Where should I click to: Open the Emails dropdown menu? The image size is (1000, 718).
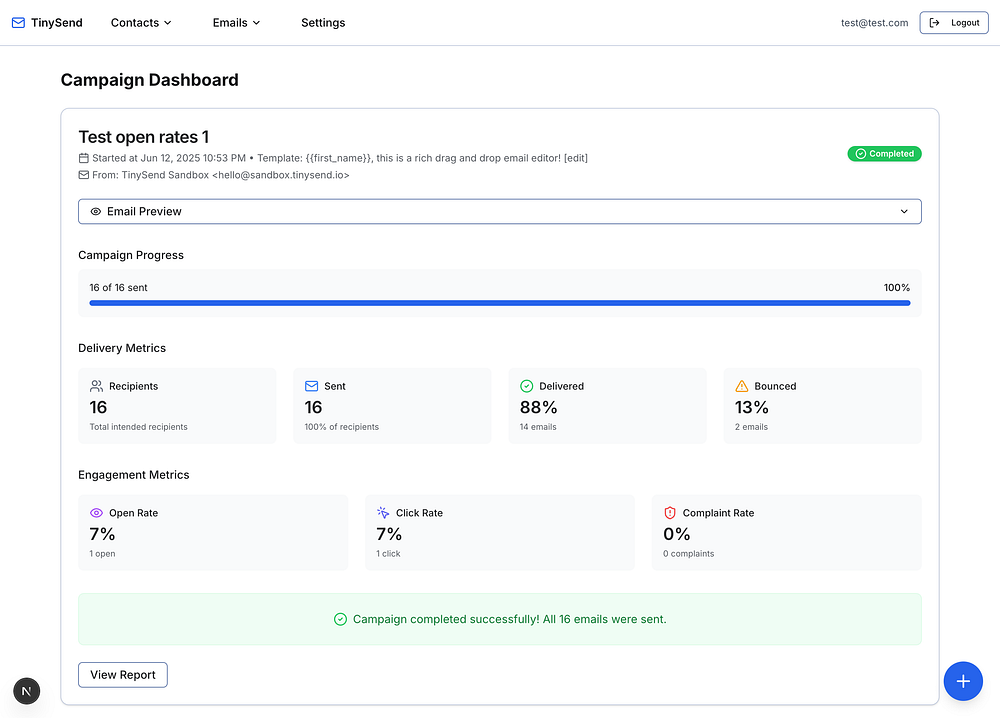[236, 23]
